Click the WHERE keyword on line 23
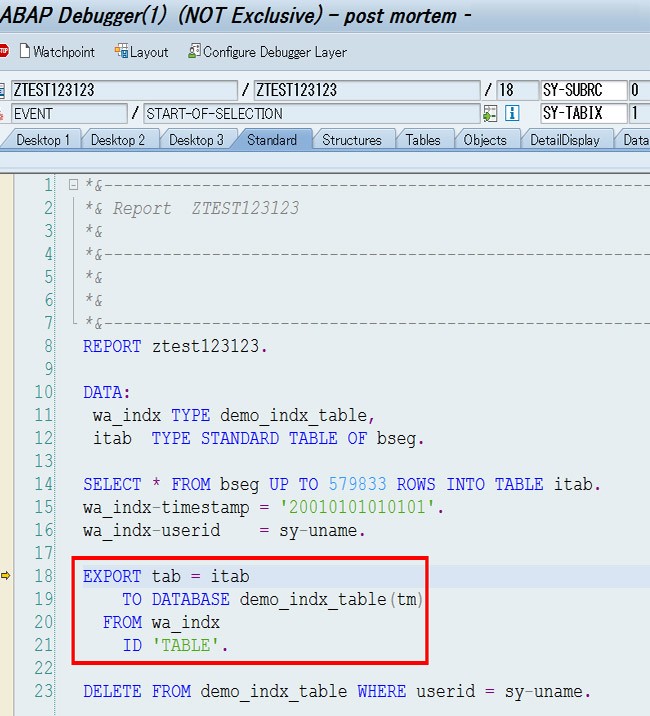The width and height of the screenshot is (650, 716). pos(381,691)
